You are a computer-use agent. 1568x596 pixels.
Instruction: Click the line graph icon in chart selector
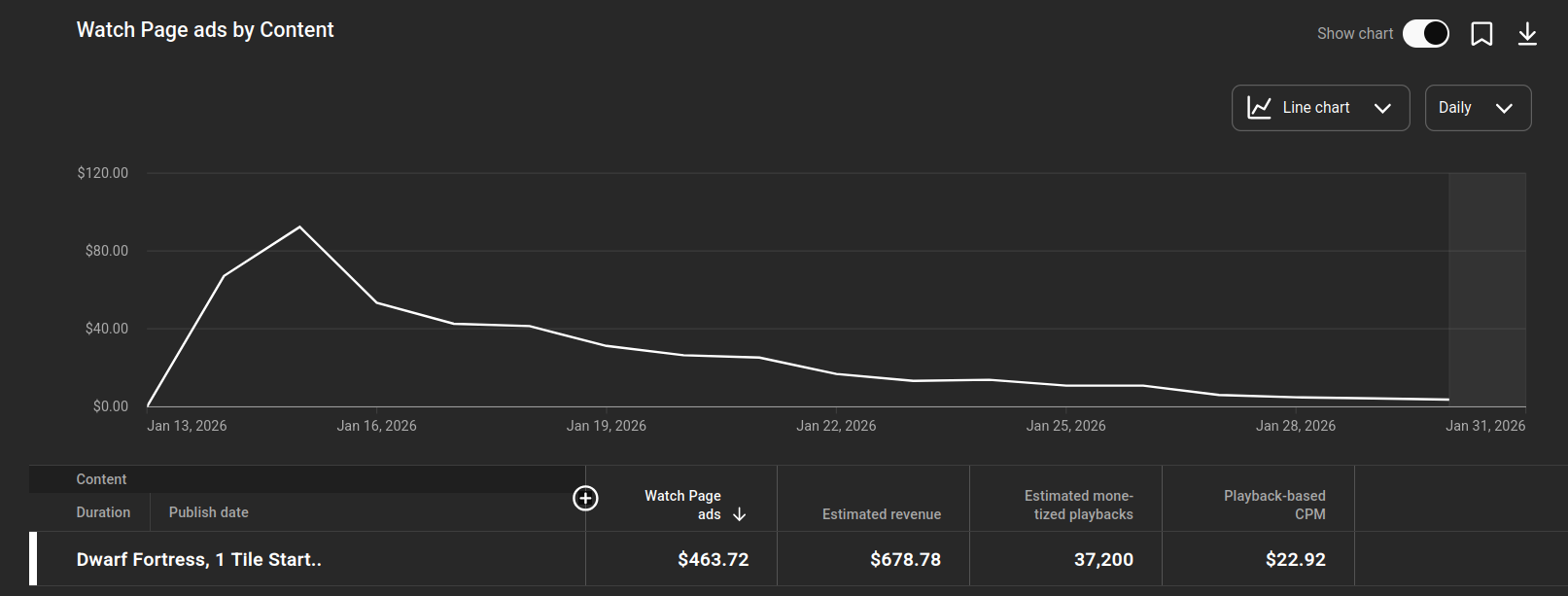1259,108
